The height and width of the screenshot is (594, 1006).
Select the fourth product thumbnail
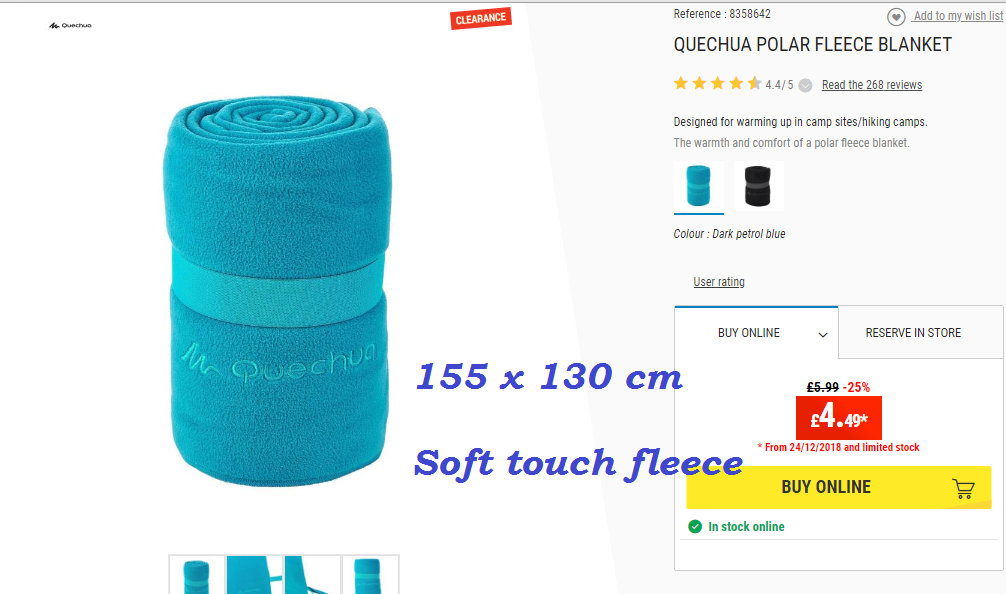pyautogui.click(x=370, y=575)
